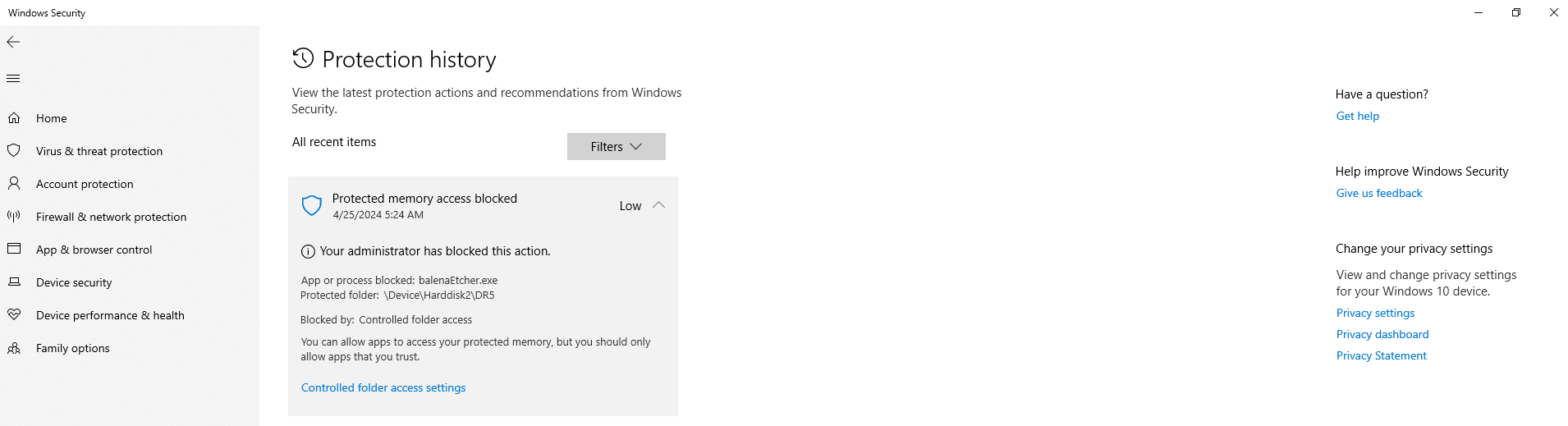1568x426 pixels.
Task: Click the back arrow icon
Action: tap(13, 42)
